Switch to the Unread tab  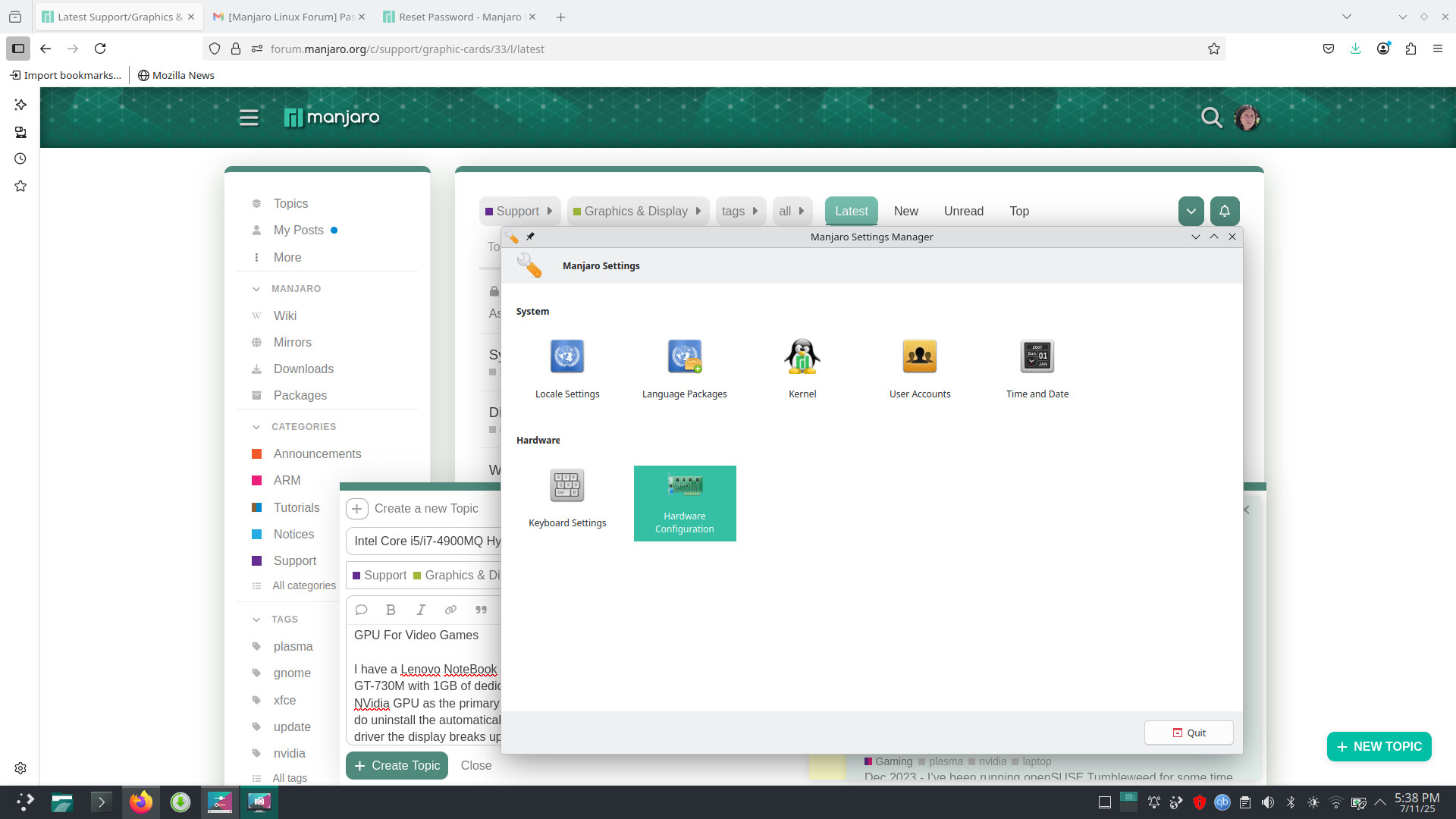click(x=963, y=211)
